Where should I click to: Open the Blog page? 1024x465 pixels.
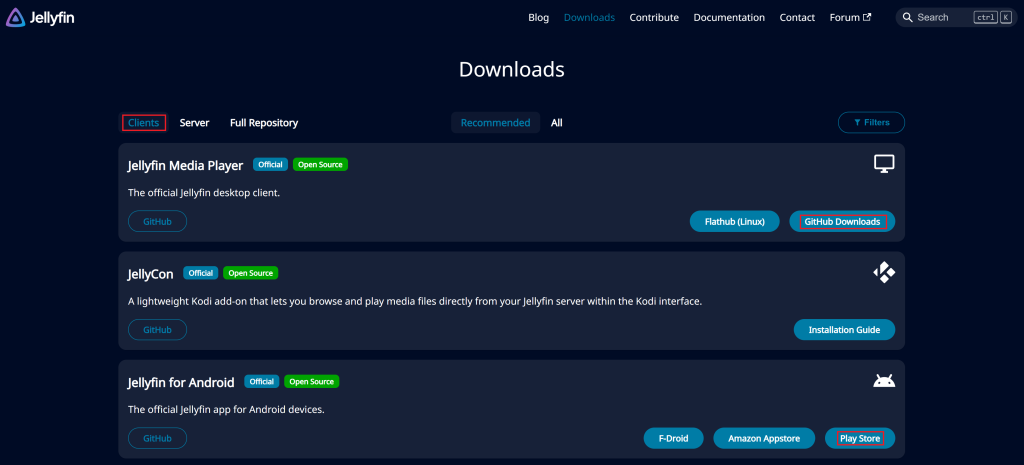pyautogui.click(x=539, y=18)
